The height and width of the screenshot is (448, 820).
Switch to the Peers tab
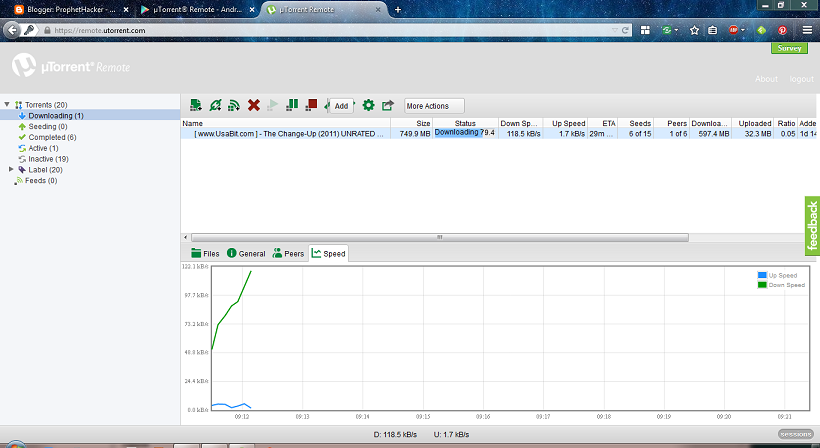tap(288, 254)
